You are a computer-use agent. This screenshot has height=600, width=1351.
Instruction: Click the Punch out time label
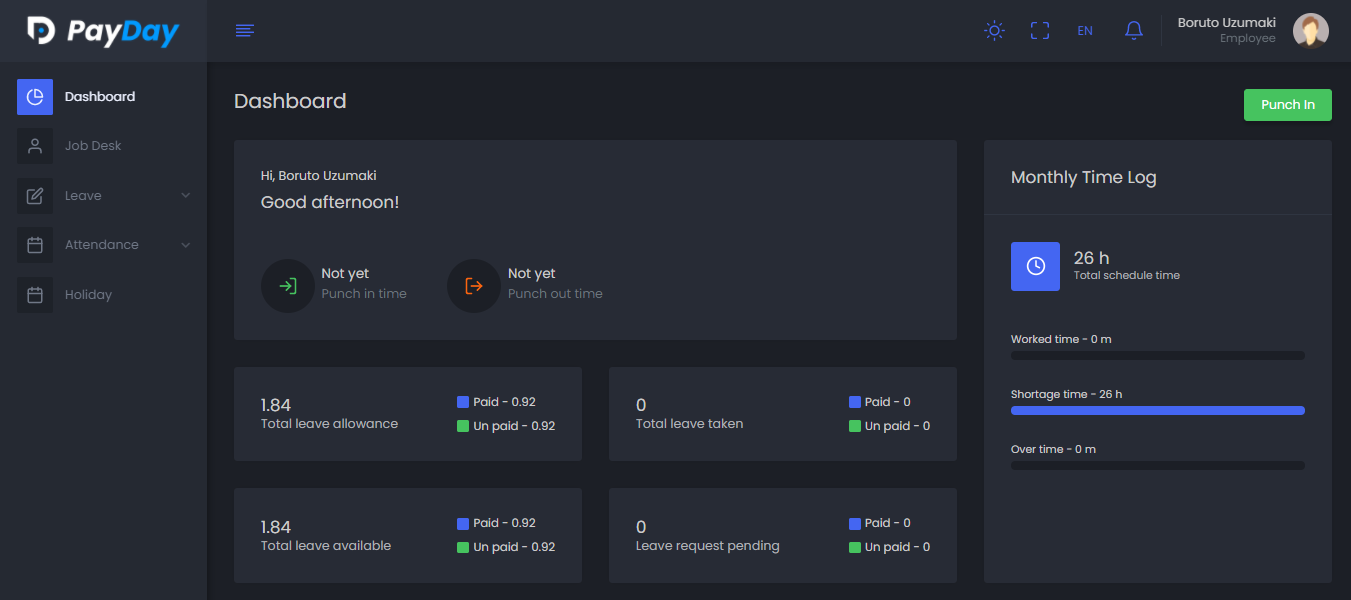(555, 294)
